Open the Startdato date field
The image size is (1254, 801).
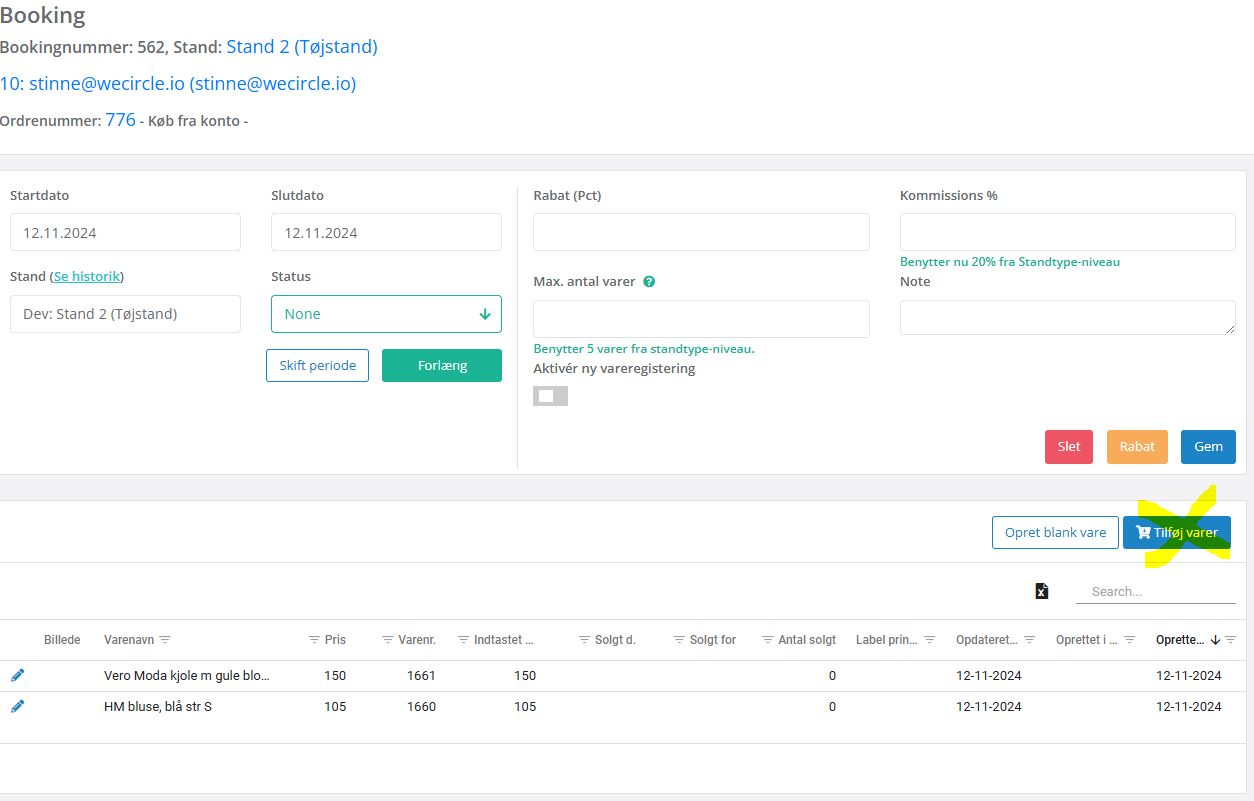click(125, 232)
